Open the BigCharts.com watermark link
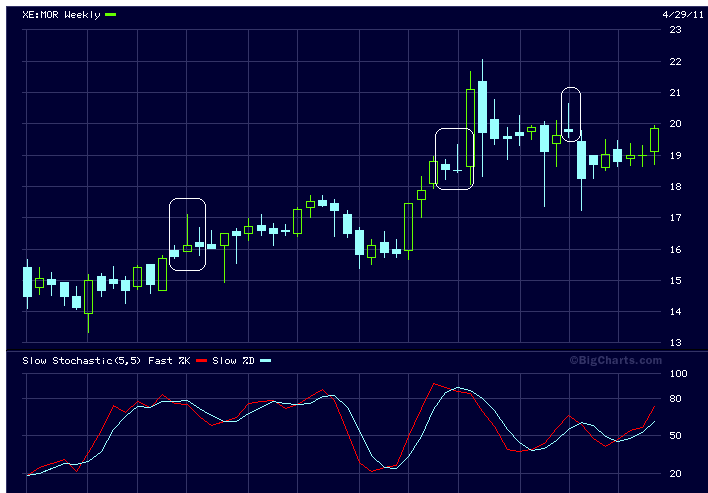 point(615,360)
